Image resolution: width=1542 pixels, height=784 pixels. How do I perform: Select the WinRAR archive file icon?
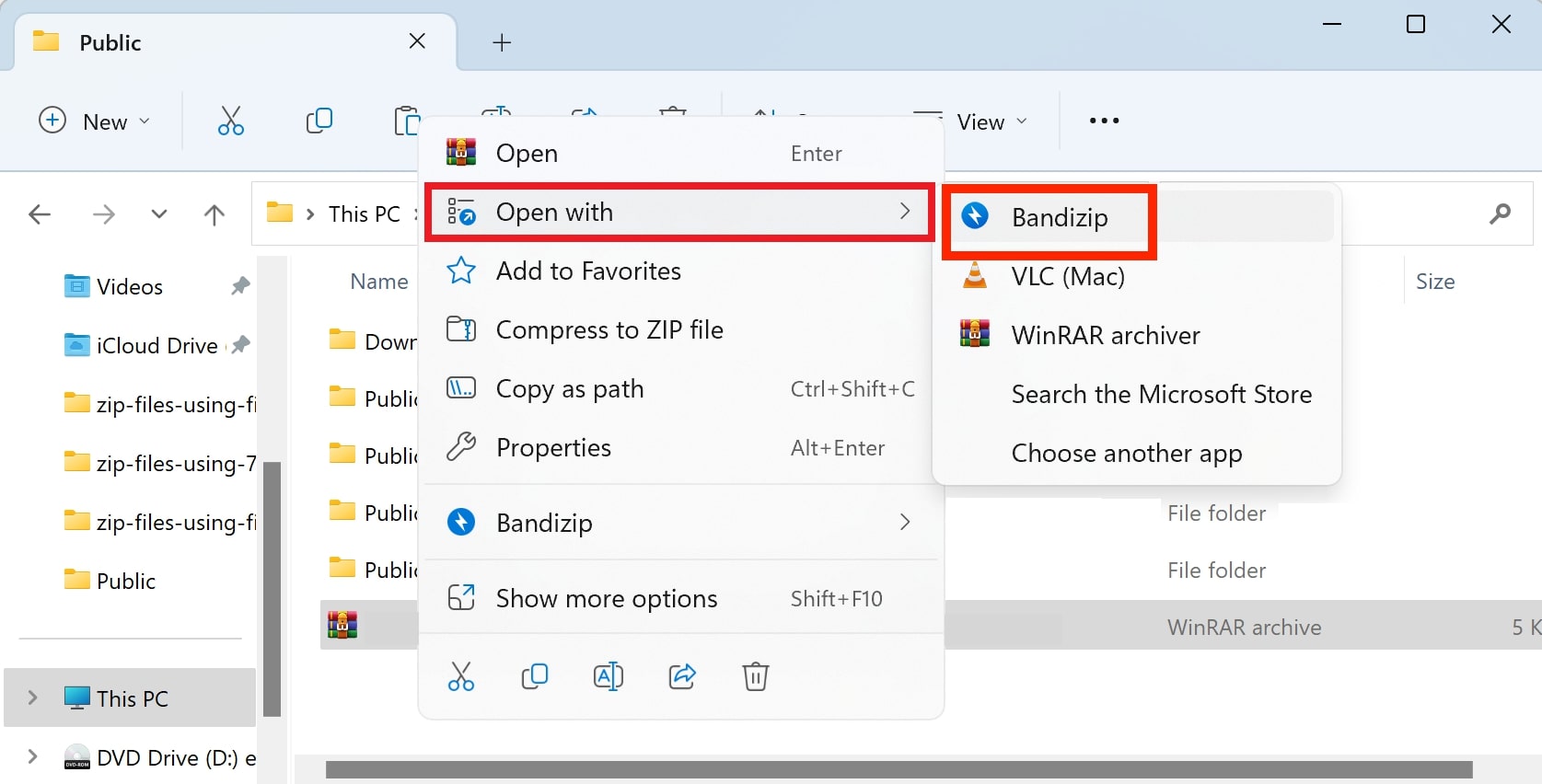[x=342, y=626]
